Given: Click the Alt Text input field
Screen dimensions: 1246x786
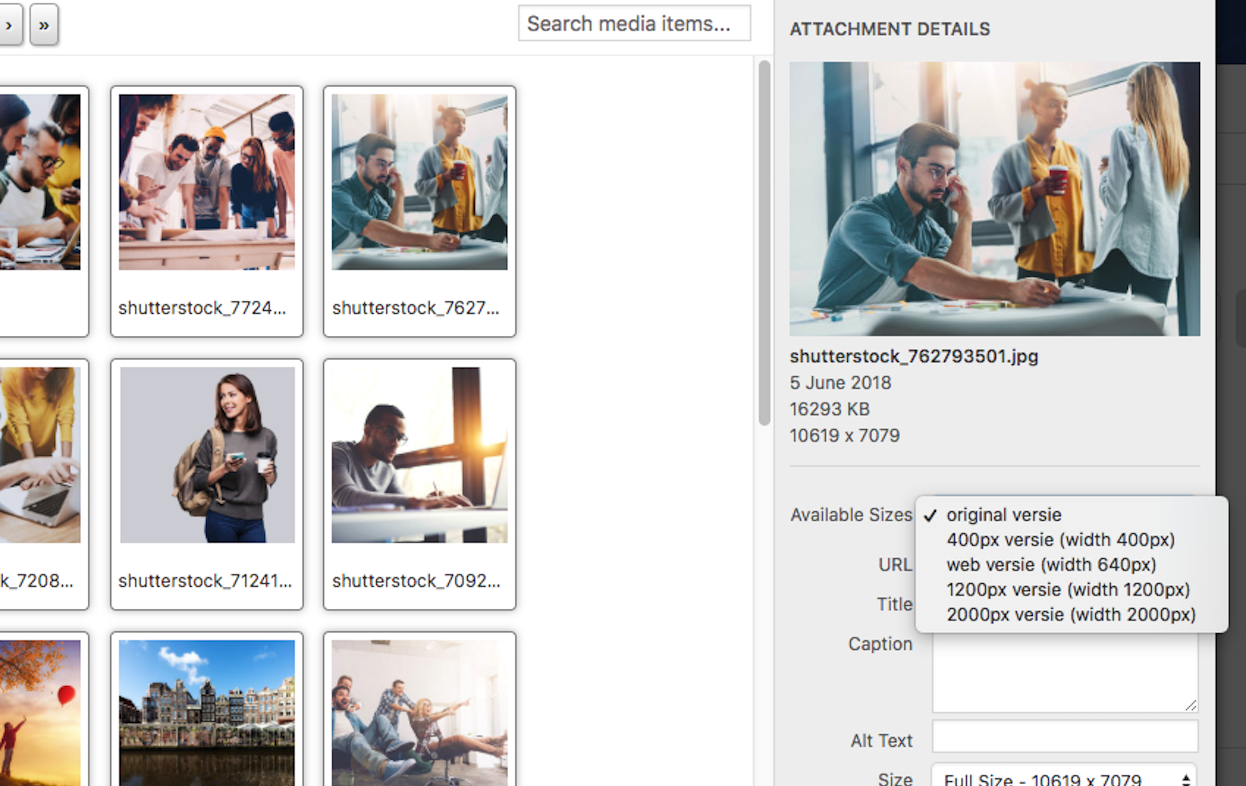Looking at the screenshot, I should tap(1065, 737).
